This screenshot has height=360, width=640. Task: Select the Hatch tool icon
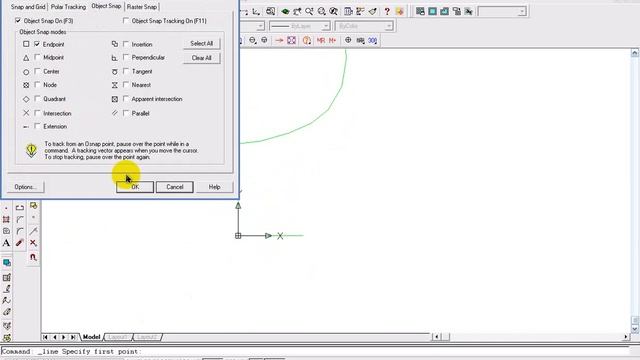tap(6, 220)
